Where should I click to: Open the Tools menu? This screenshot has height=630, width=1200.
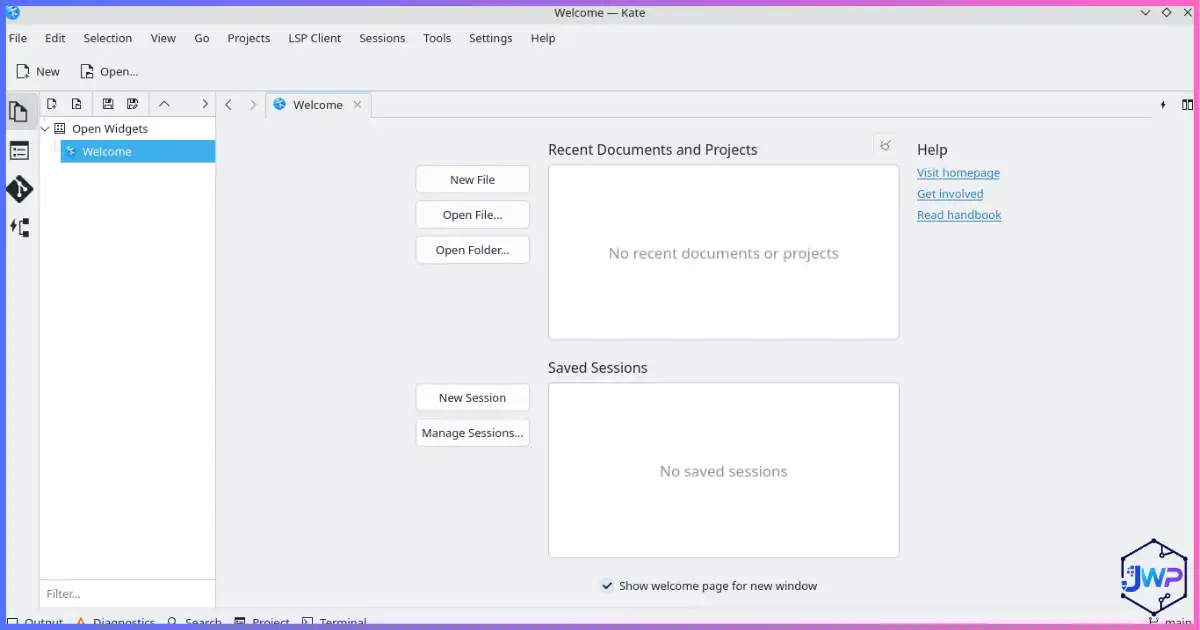[x=437, y=38]
